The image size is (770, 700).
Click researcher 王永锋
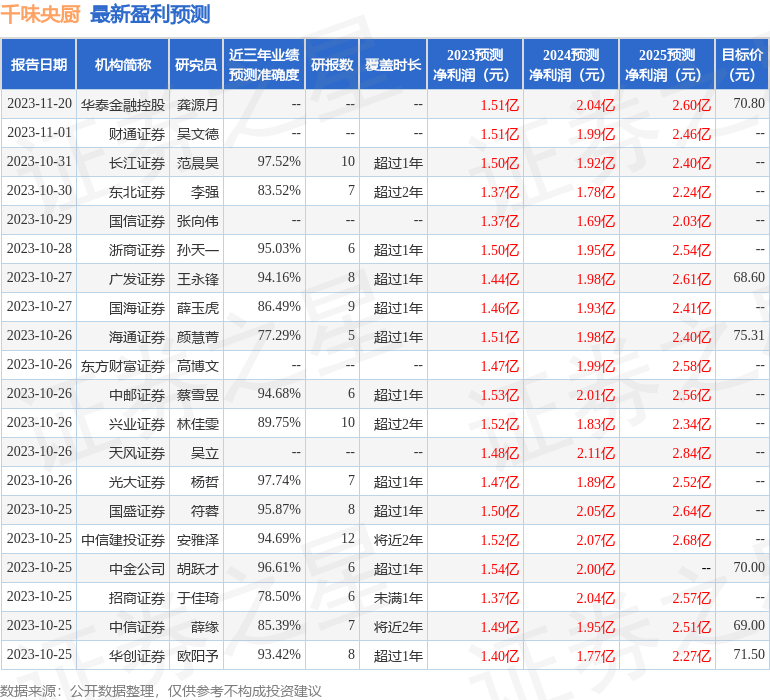pyautogui.click(x=197, y=279)
